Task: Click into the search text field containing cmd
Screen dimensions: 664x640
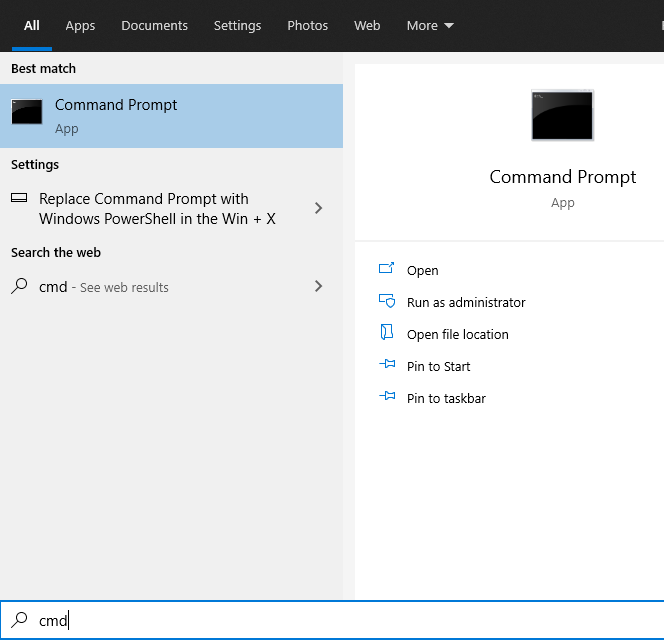Action: point(300,621)
